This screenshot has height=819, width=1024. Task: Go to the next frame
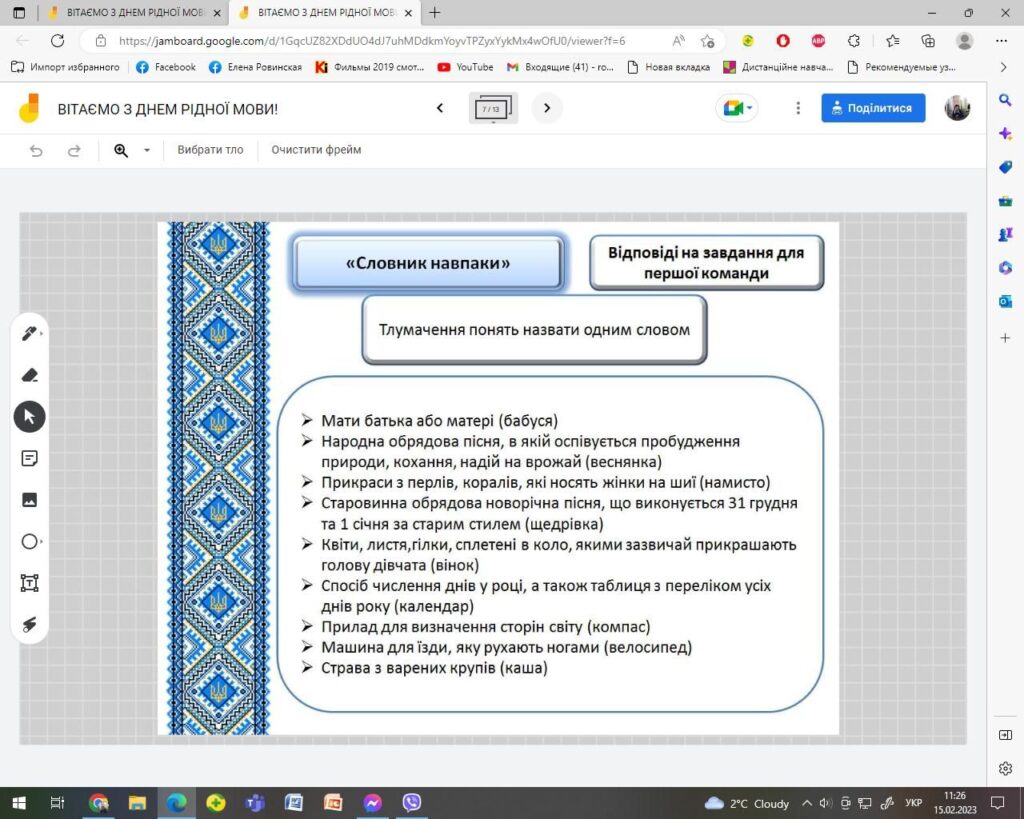pos(547,108)
